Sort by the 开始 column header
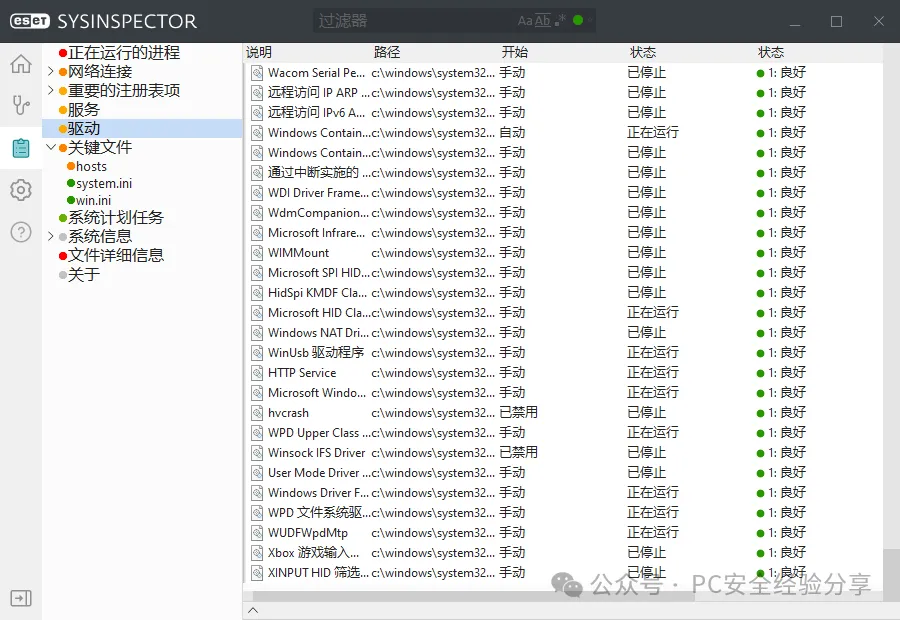900x620 pixels. 515,52
